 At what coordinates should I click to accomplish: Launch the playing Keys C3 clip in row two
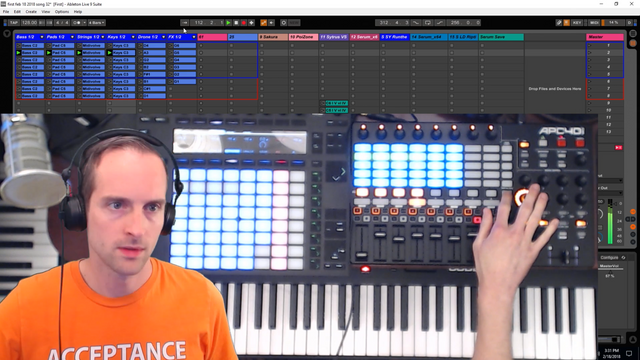[x=110, y=53]
